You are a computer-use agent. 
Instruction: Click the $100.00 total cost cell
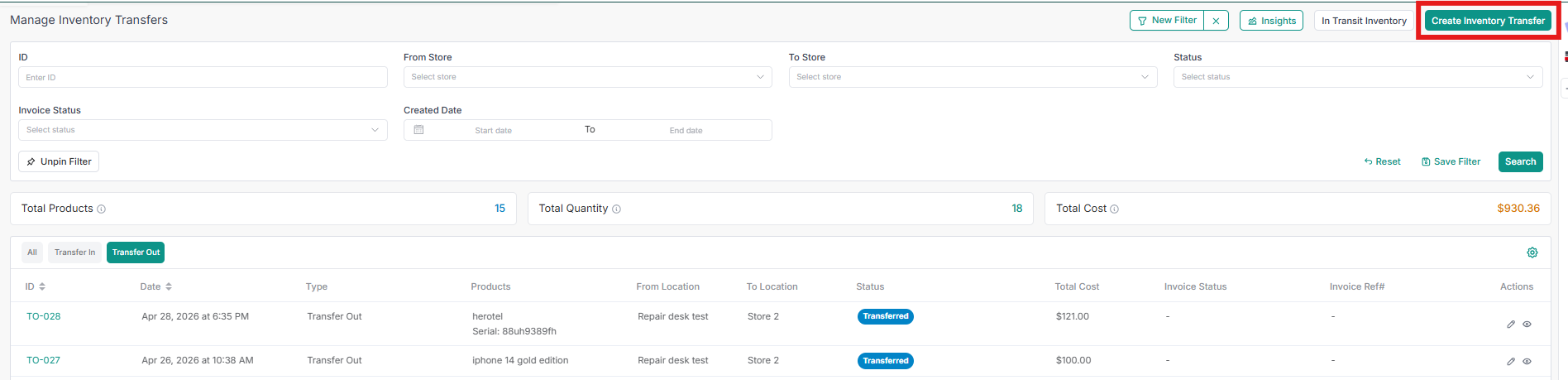click(1073, 360)
